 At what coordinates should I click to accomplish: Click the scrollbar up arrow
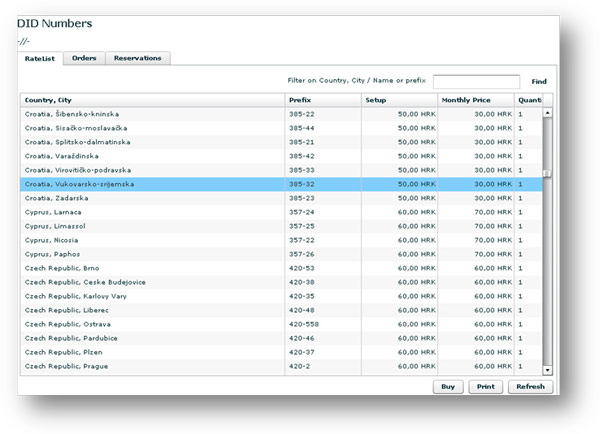[548, 113]
